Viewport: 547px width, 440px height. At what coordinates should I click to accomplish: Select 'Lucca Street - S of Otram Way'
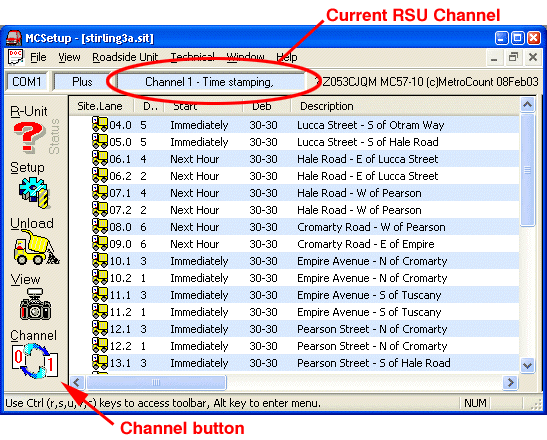pyautogui.click(x=370, y=125)
